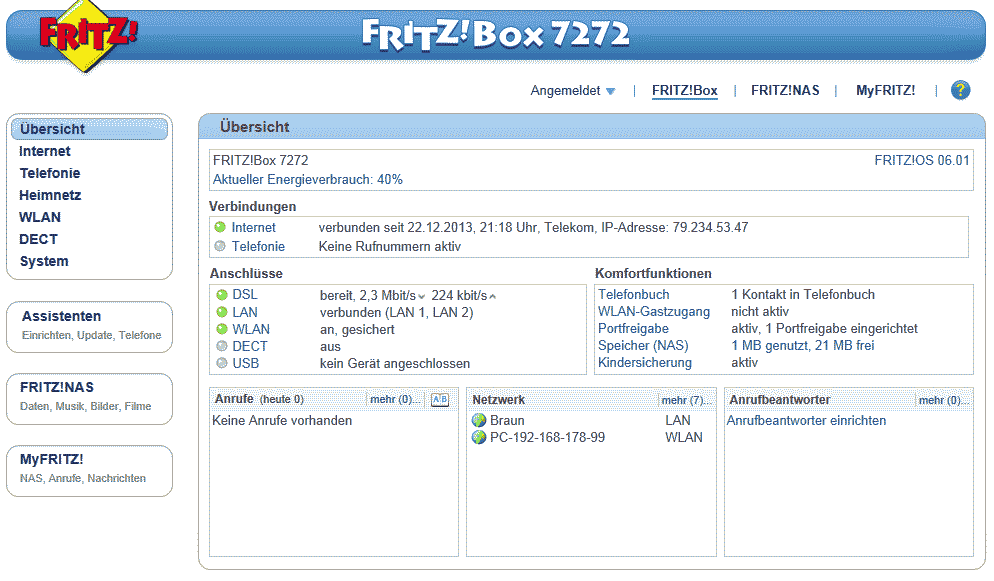Viewport: 994px width, 581px height.
Task: Click the globe icon beside PC-192-168-178-99
Action: point(479,437)
